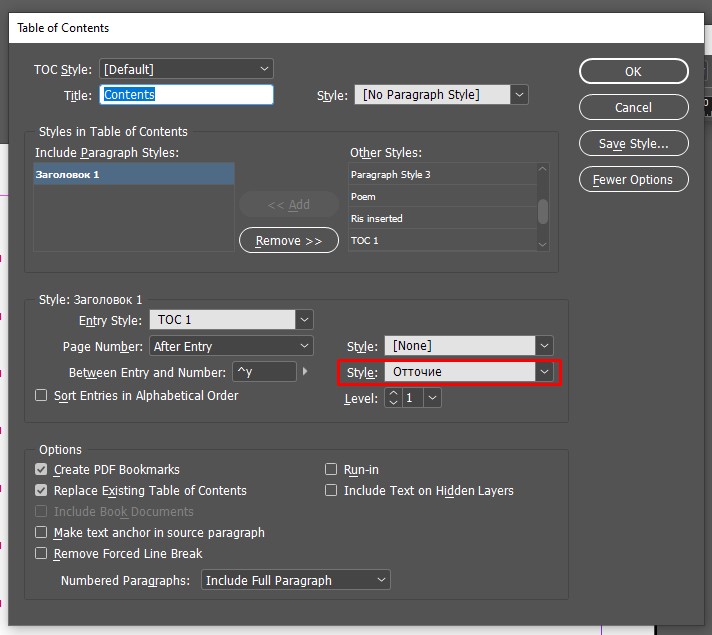Click the OK button
The height and width of the screenshot is (635, 712).
pyautogui.click(x=633, y=71)
